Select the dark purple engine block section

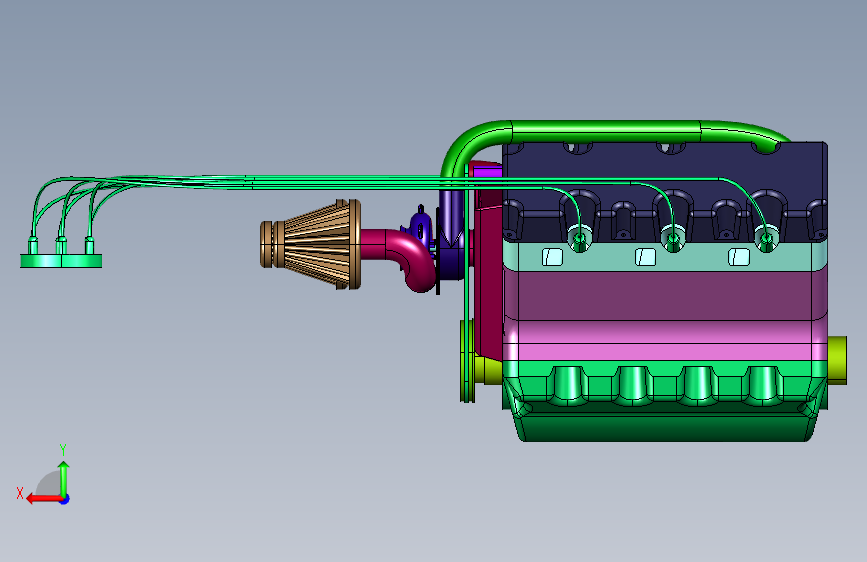(x=665, y=295)
